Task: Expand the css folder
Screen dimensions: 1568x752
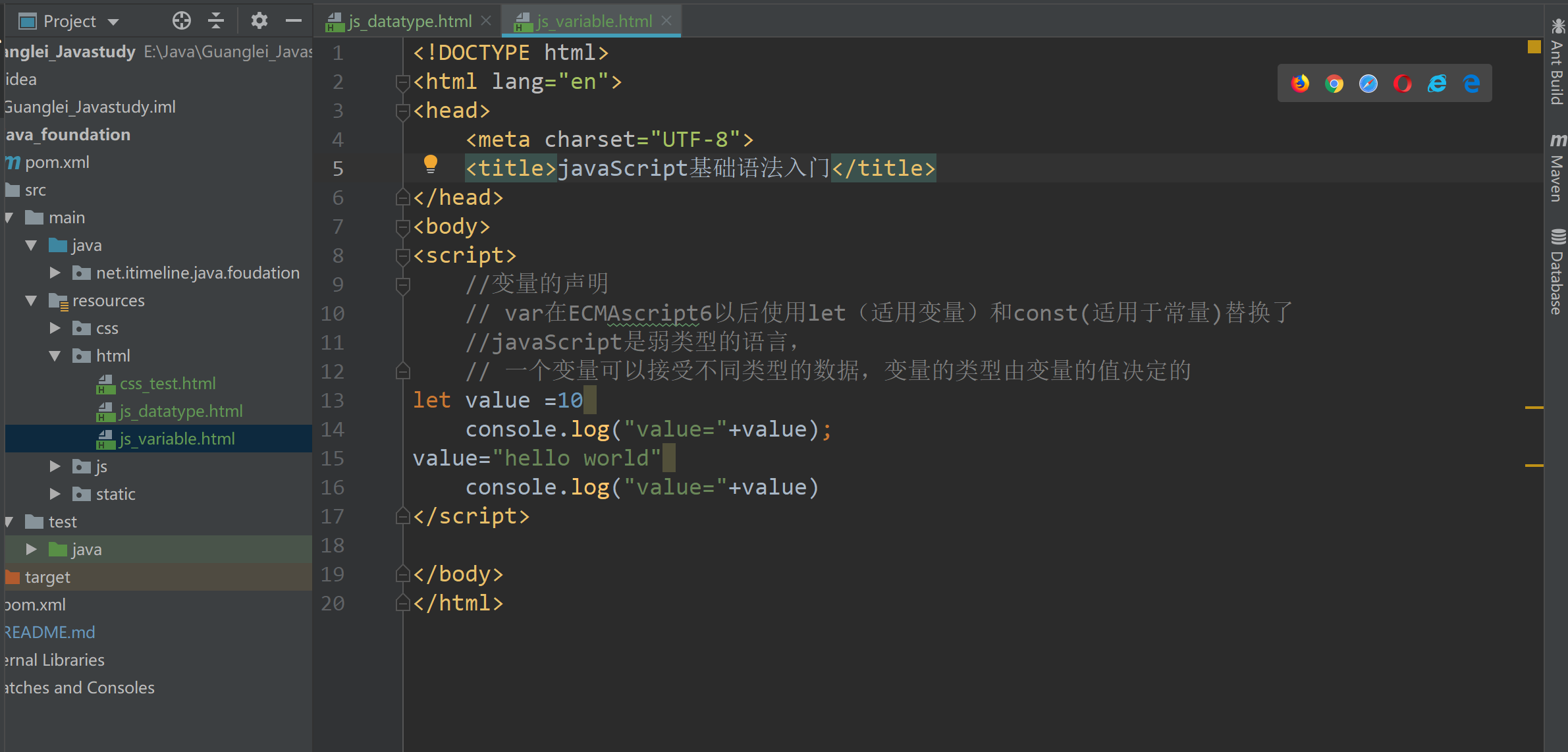Action: (55, 328)
